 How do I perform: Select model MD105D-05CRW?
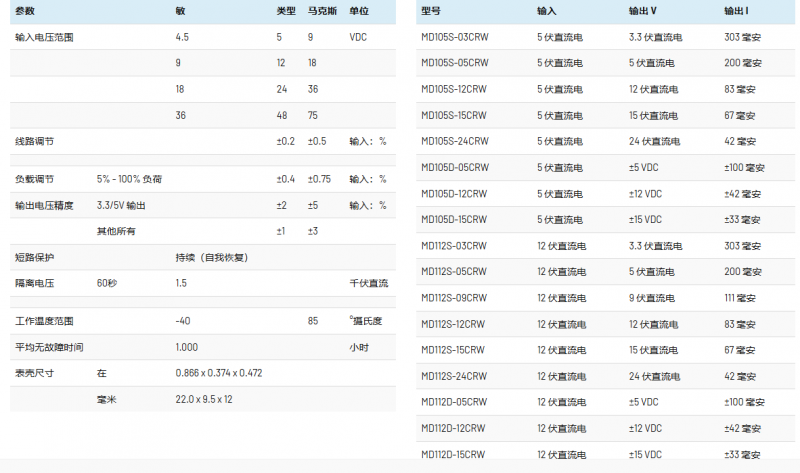pyautogui.click(x=455, y=167)
